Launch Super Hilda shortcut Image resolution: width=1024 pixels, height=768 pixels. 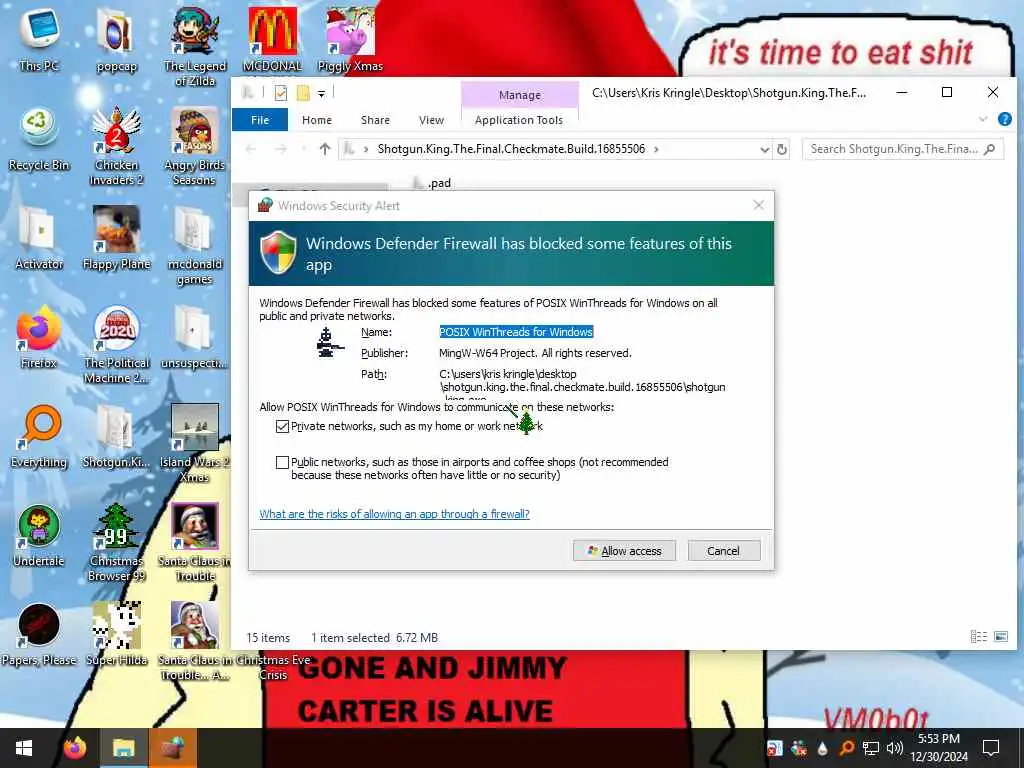[116, 633]
